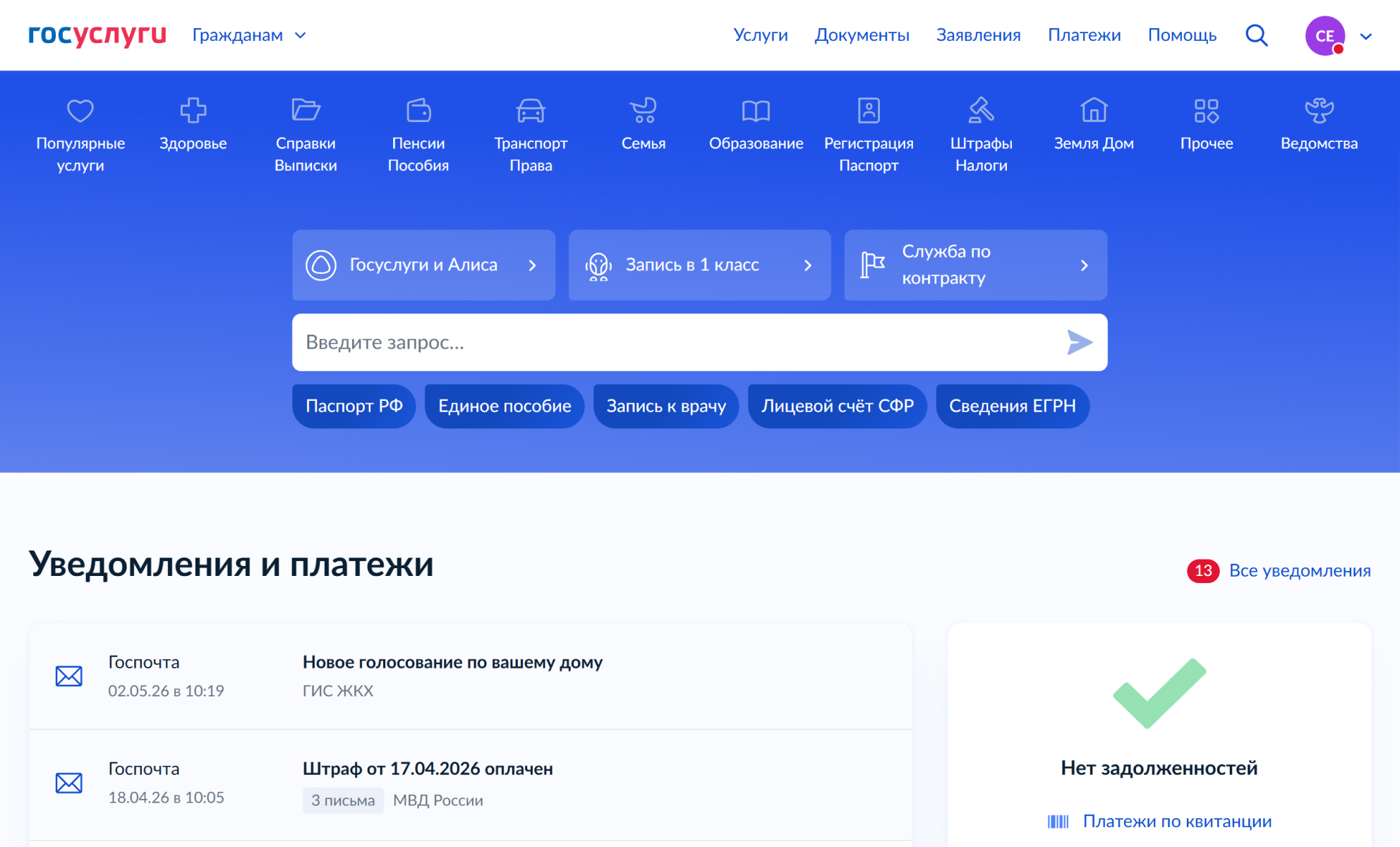1400x847 pixels.
Task: Select the Сведения ЕГРН quick chip
Action: point(1012,406)
